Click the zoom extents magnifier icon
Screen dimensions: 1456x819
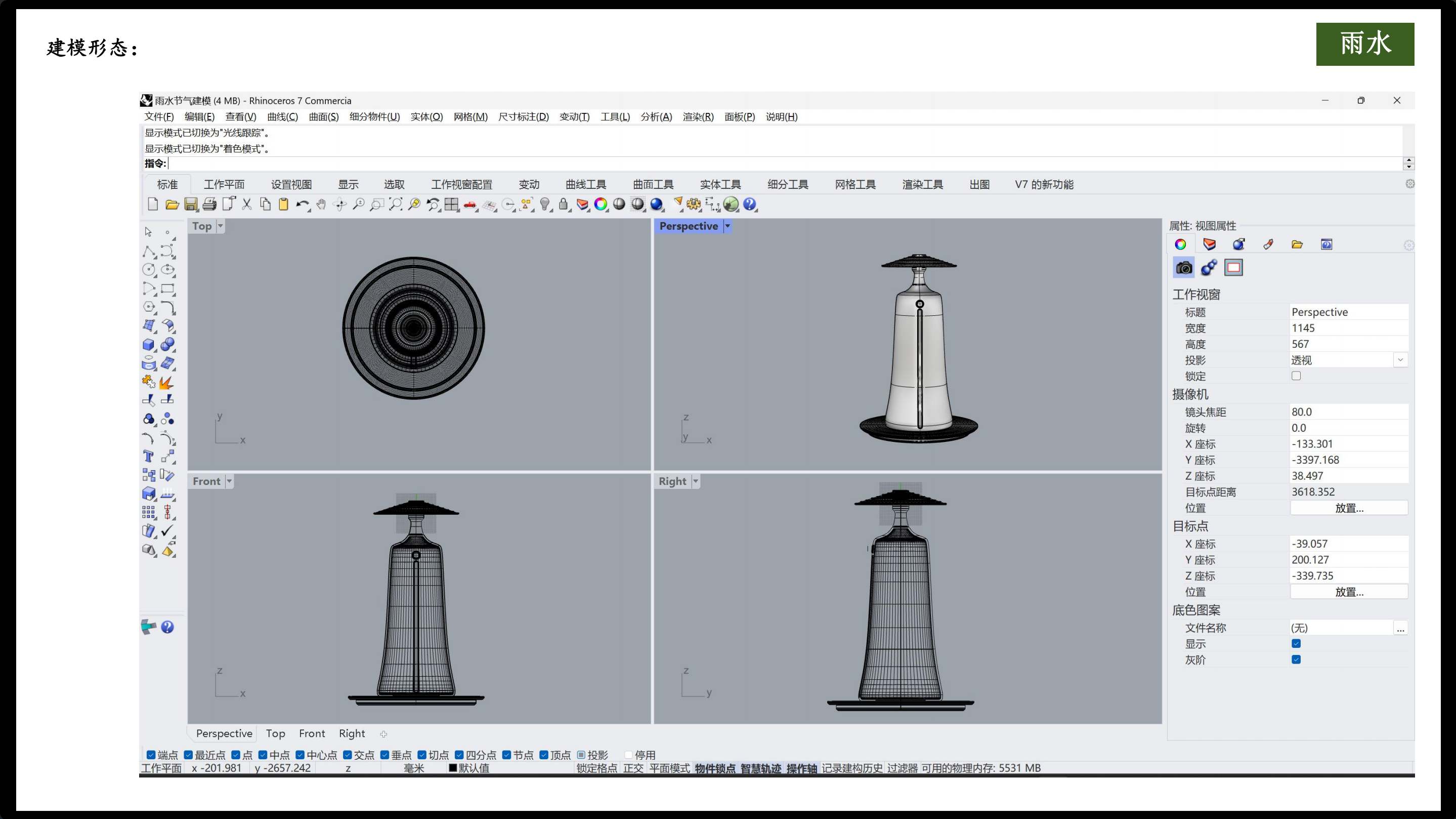pyautogui.click(x=396, y=204)
